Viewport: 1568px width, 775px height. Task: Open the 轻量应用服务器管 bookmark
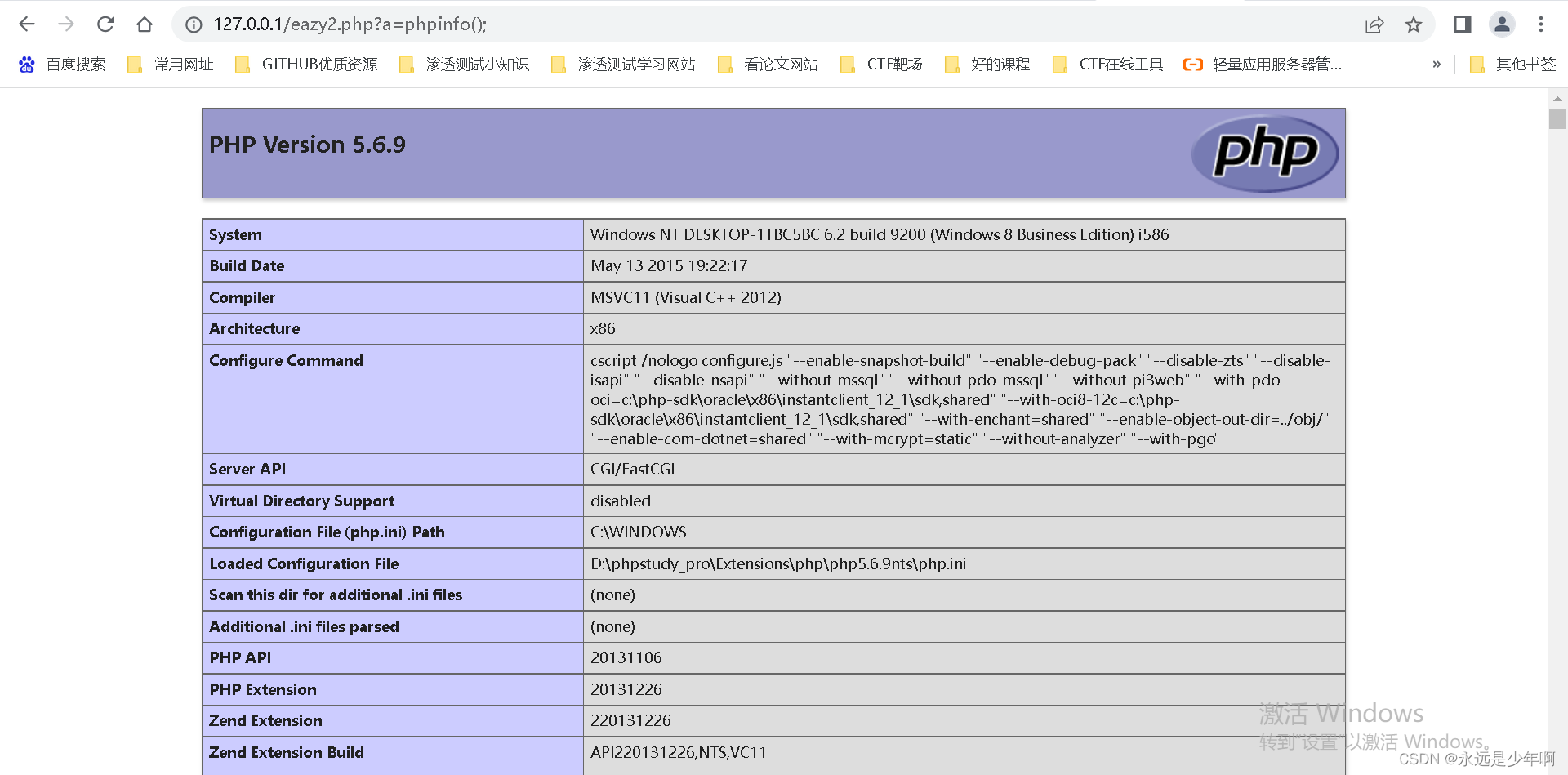coord(1263,65)
